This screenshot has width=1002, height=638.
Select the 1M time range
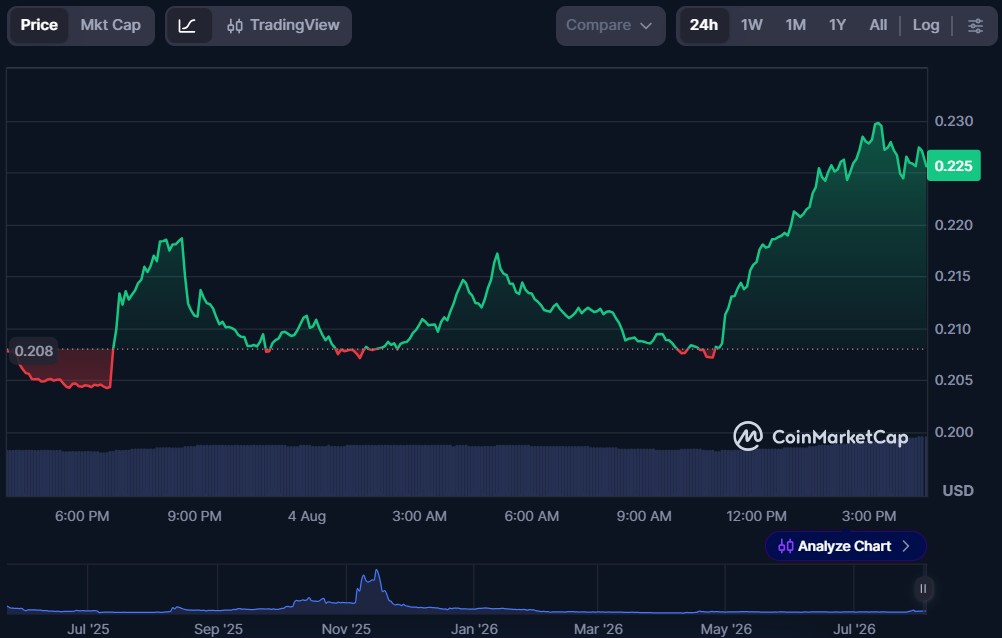(x=796, y=26)
